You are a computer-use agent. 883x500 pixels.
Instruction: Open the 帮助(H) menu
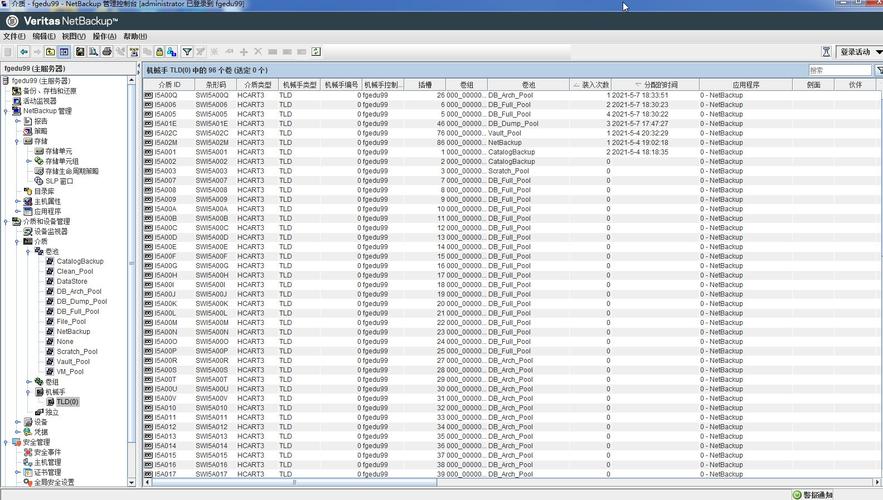coord(135,36)
